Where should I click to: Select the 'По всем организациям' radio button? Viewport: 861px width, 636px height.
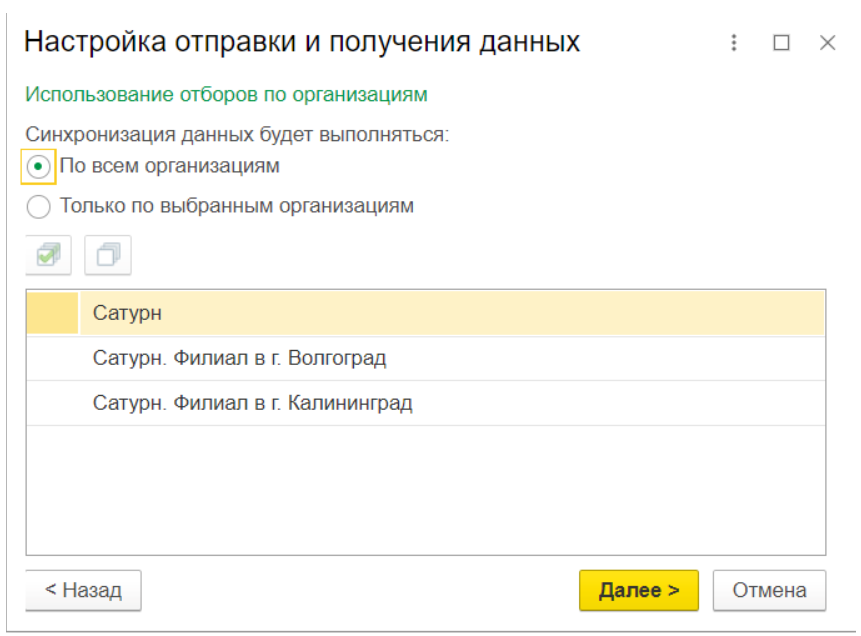tap(38, 166)
